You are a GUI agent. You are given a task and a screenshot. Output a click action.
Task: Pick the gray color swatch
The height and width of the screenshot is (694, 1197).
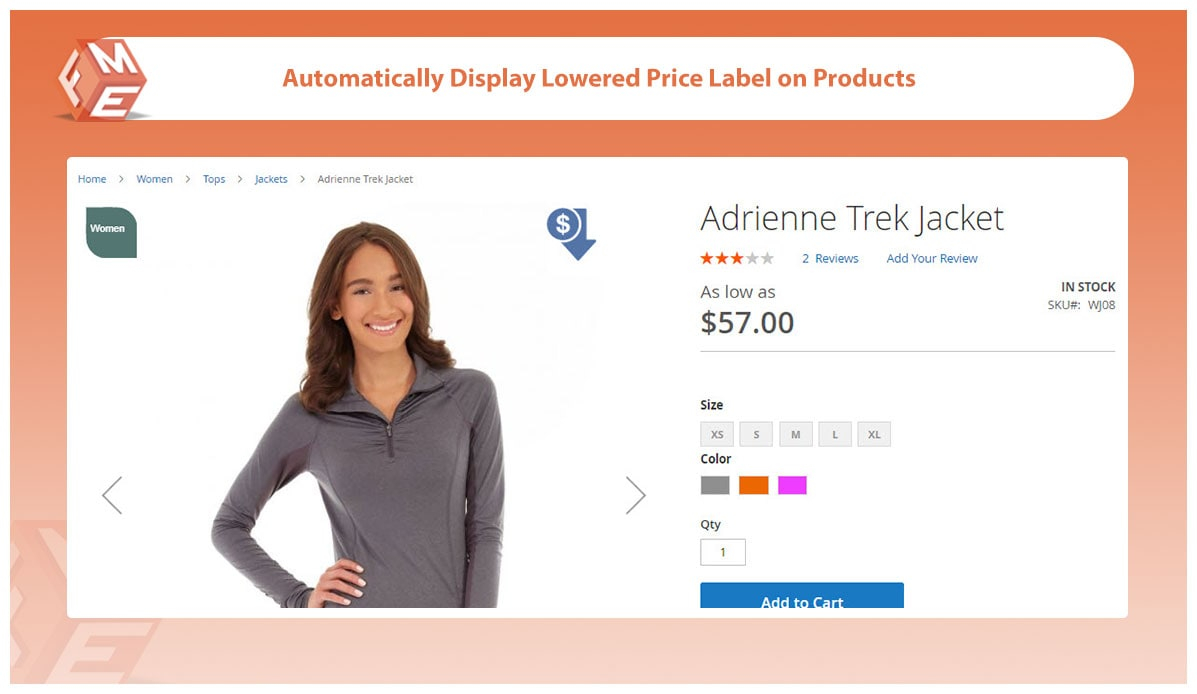click(715, 486)
